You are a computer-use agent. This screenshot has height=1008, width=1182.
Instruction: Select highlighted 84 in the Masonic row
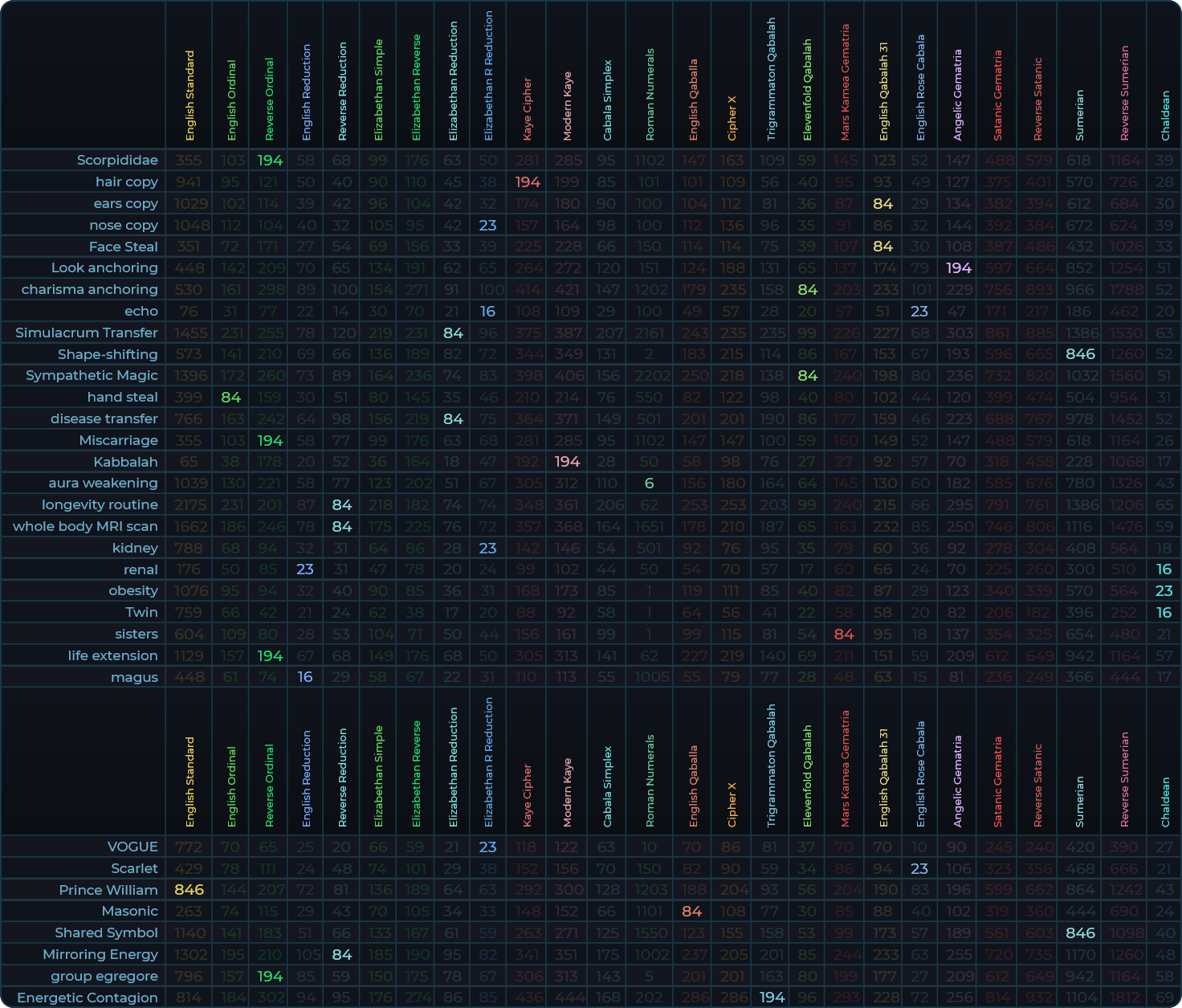tap(692, 912)
